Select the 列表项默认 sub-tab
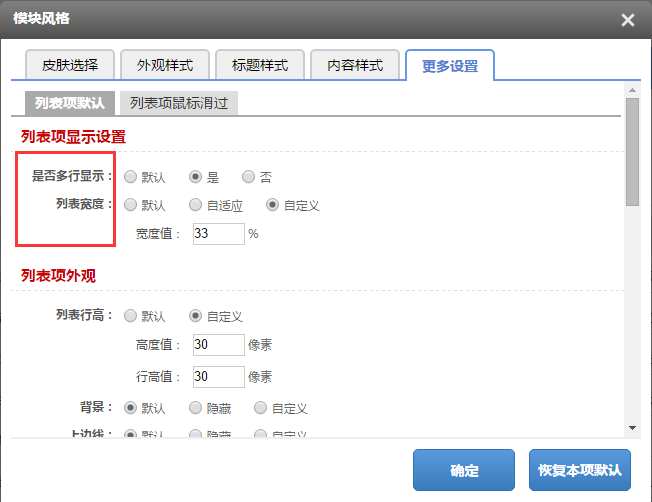This screenshot has width=652, height=502. [69, 103]
